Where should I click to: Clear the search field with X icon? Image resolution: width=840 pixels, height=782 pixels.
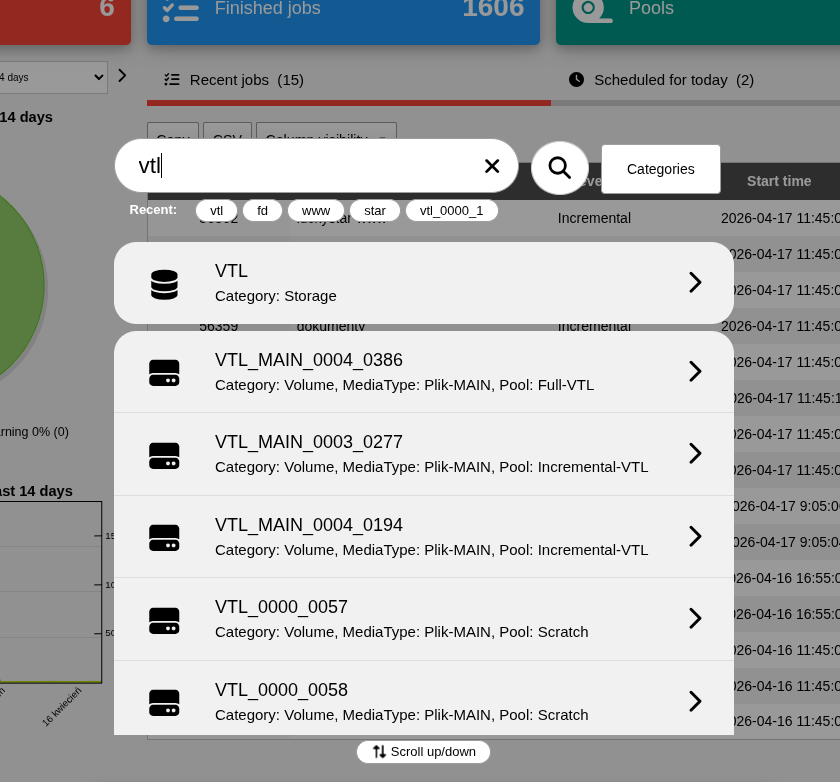point(492,166)
